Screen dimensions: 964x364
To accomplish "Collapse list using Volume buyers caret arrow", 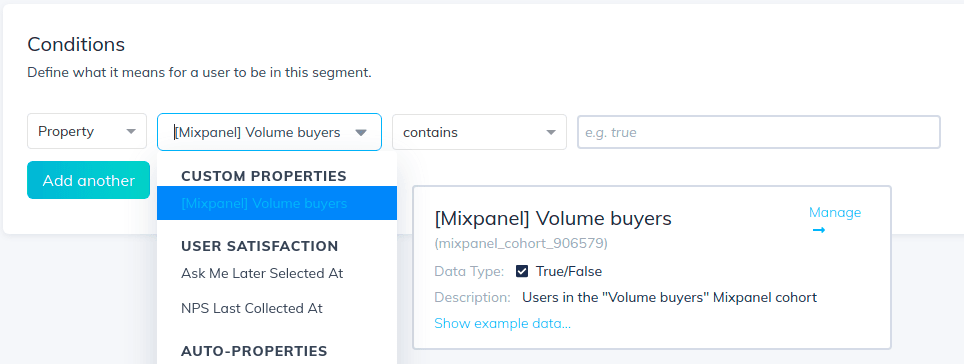I will click(361, 132).
